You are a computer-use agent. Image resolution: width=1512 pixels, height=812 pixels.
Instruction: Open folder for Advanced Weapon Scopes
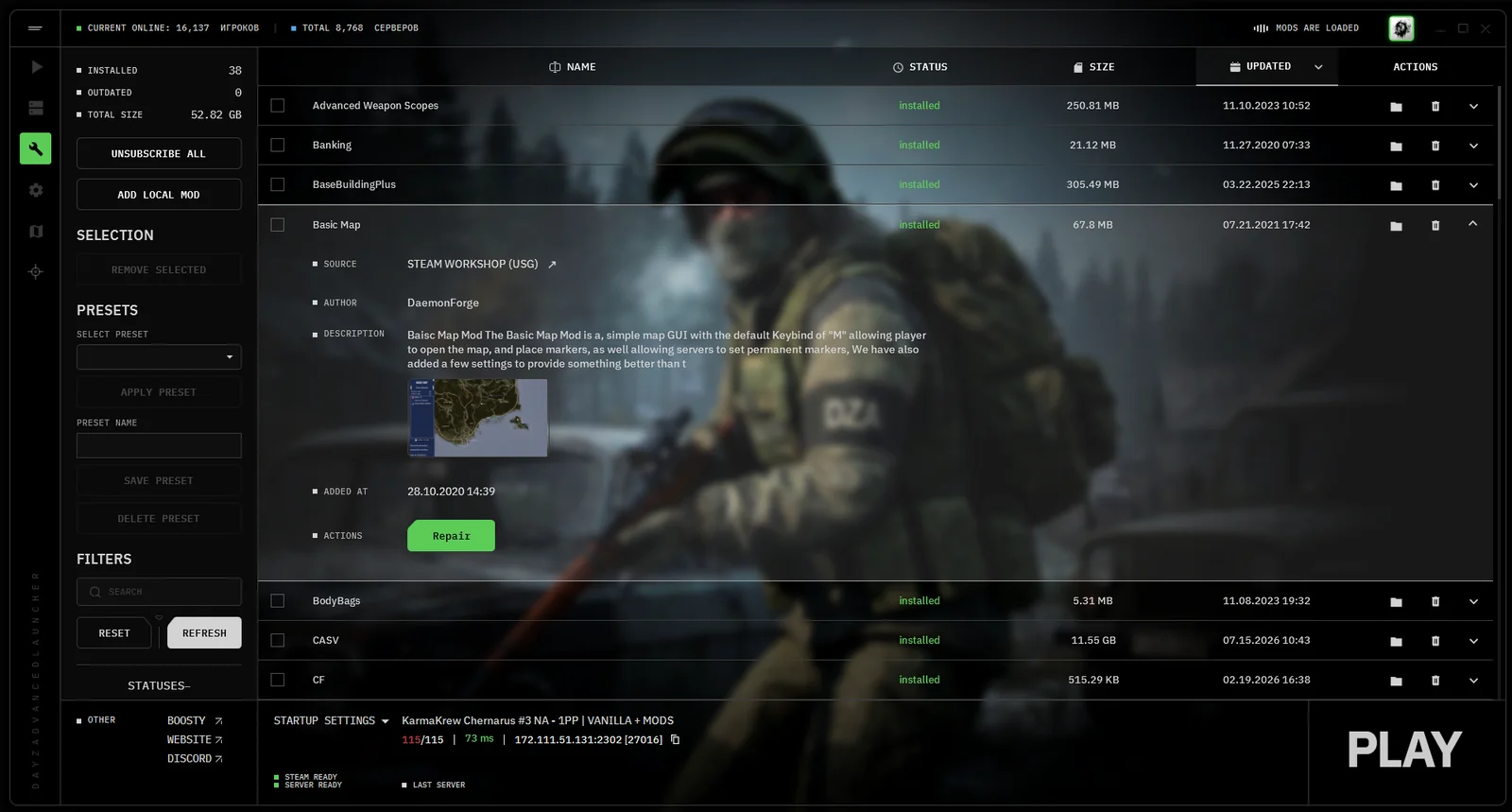click(1396, 107)
